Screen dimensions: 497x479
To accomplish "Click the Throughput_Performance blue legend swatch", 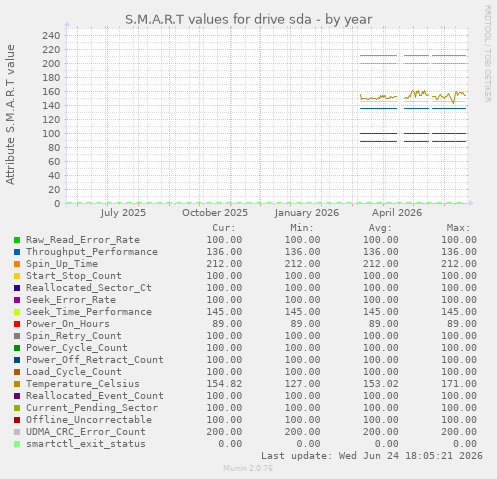I will click(17, 252).
